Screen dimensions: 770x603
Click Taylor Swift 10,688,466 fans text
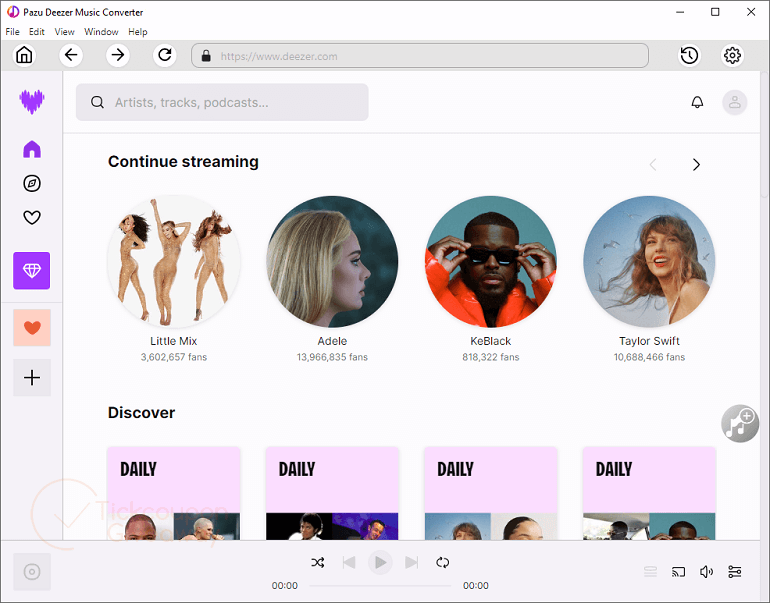pos(649,357)
